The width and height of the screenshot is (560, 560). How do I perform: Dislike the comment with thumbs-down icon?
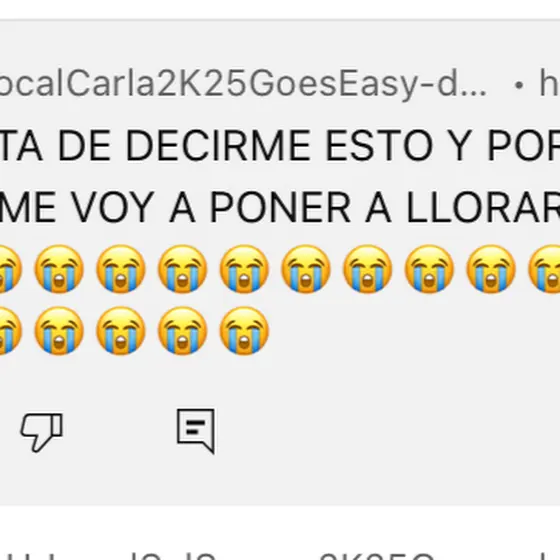41,432
